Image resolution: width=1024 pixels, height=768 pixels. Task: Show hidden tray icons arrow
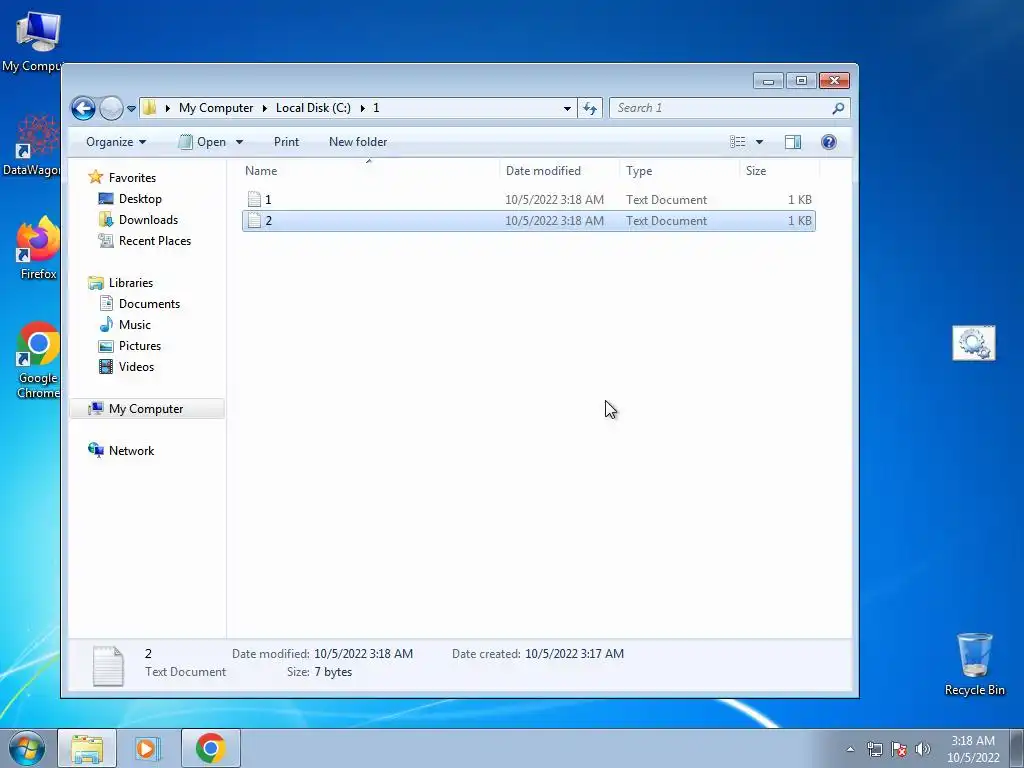850,749
